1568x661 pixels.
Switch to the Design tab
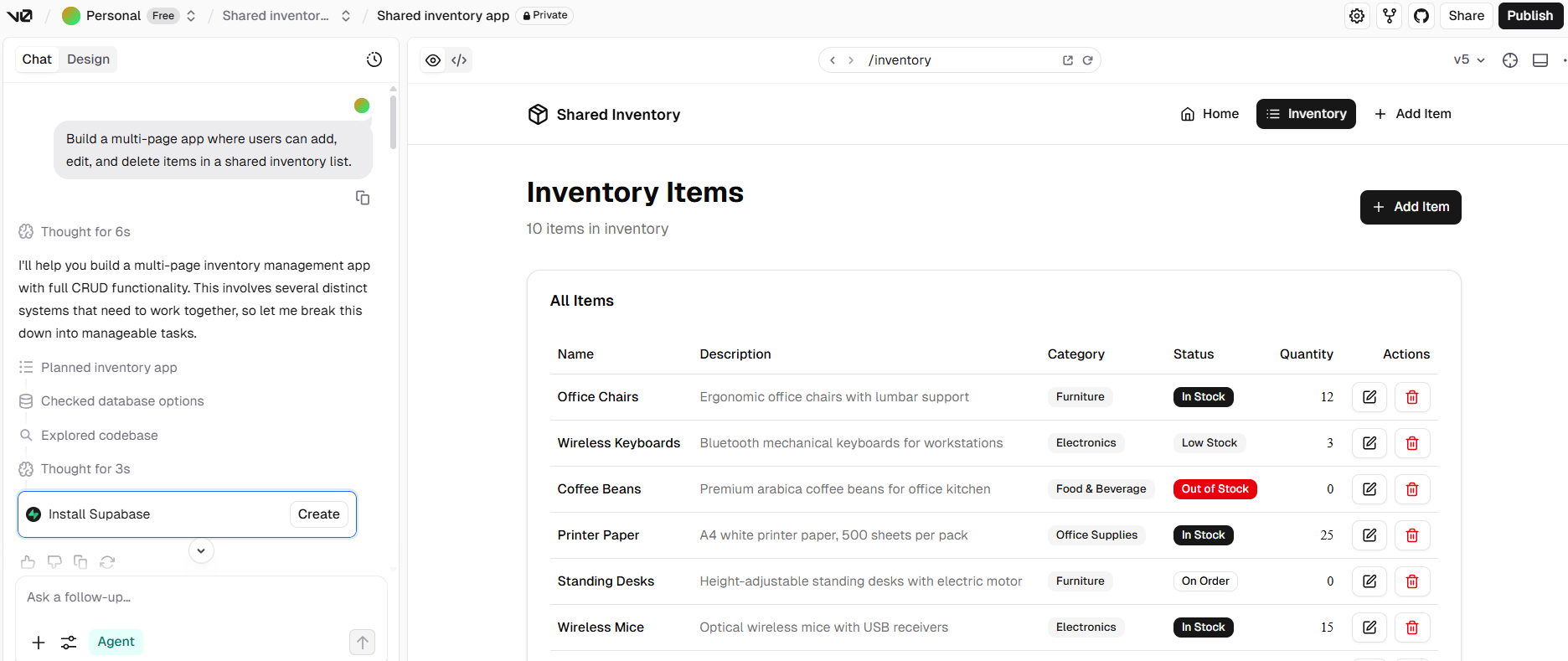pos(88,59)
